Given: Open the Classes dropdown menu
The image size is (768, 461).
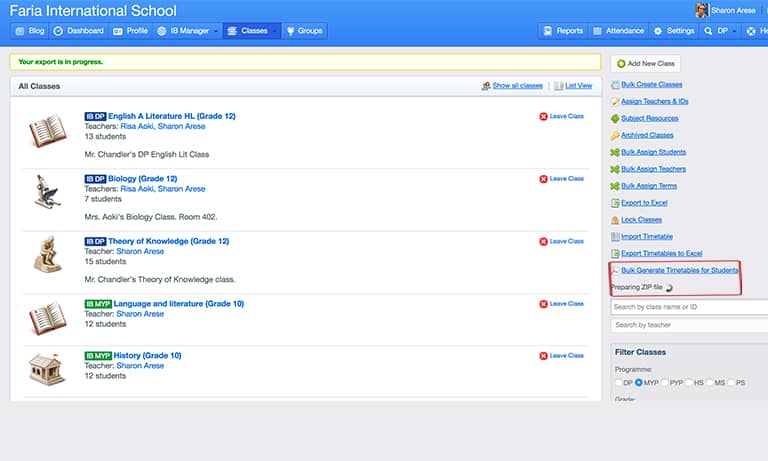Looking at the screenshot, I should (252, 31).
